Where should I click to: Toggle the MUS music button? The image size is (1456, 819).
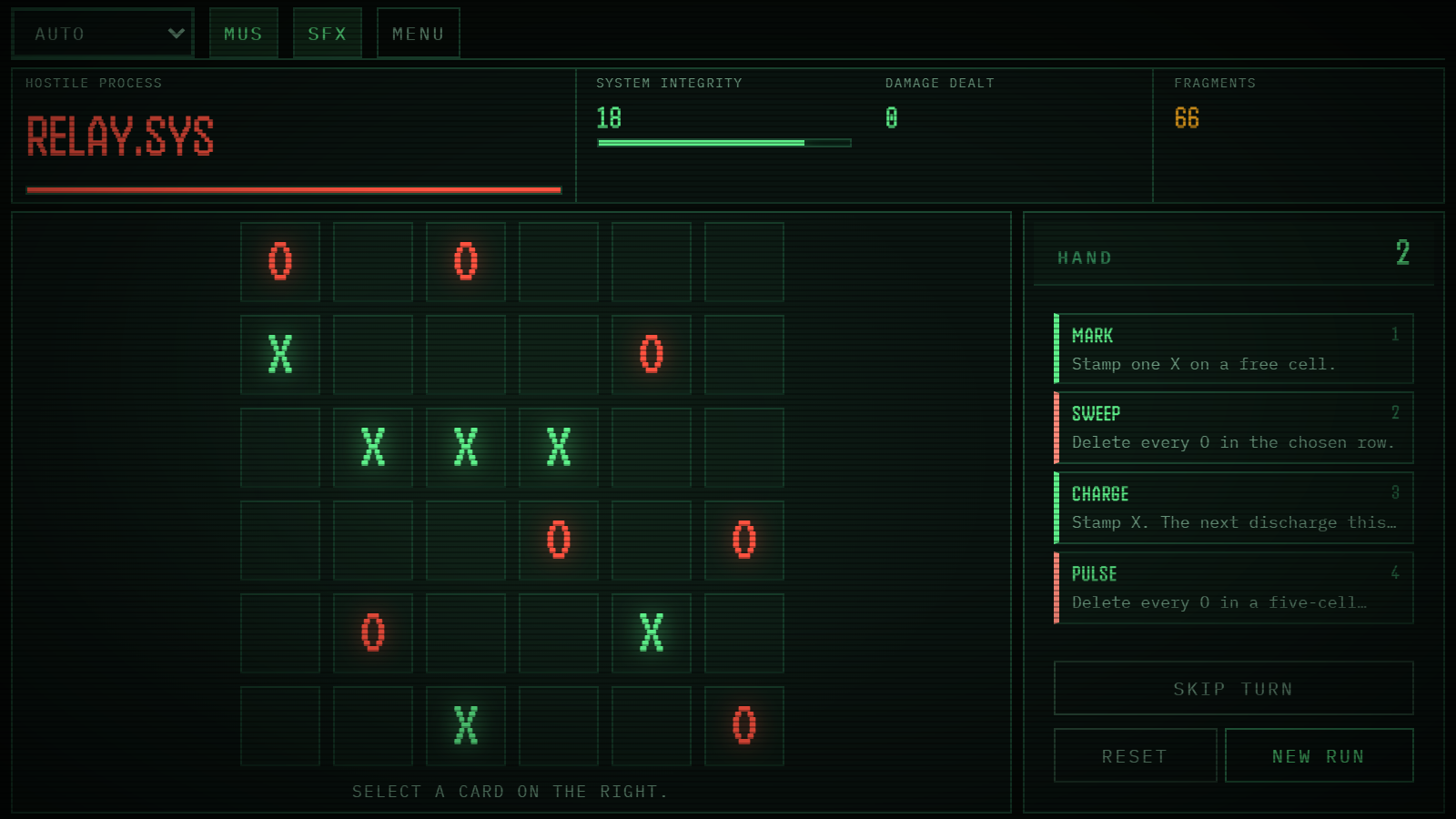click(x=244, y=34)
